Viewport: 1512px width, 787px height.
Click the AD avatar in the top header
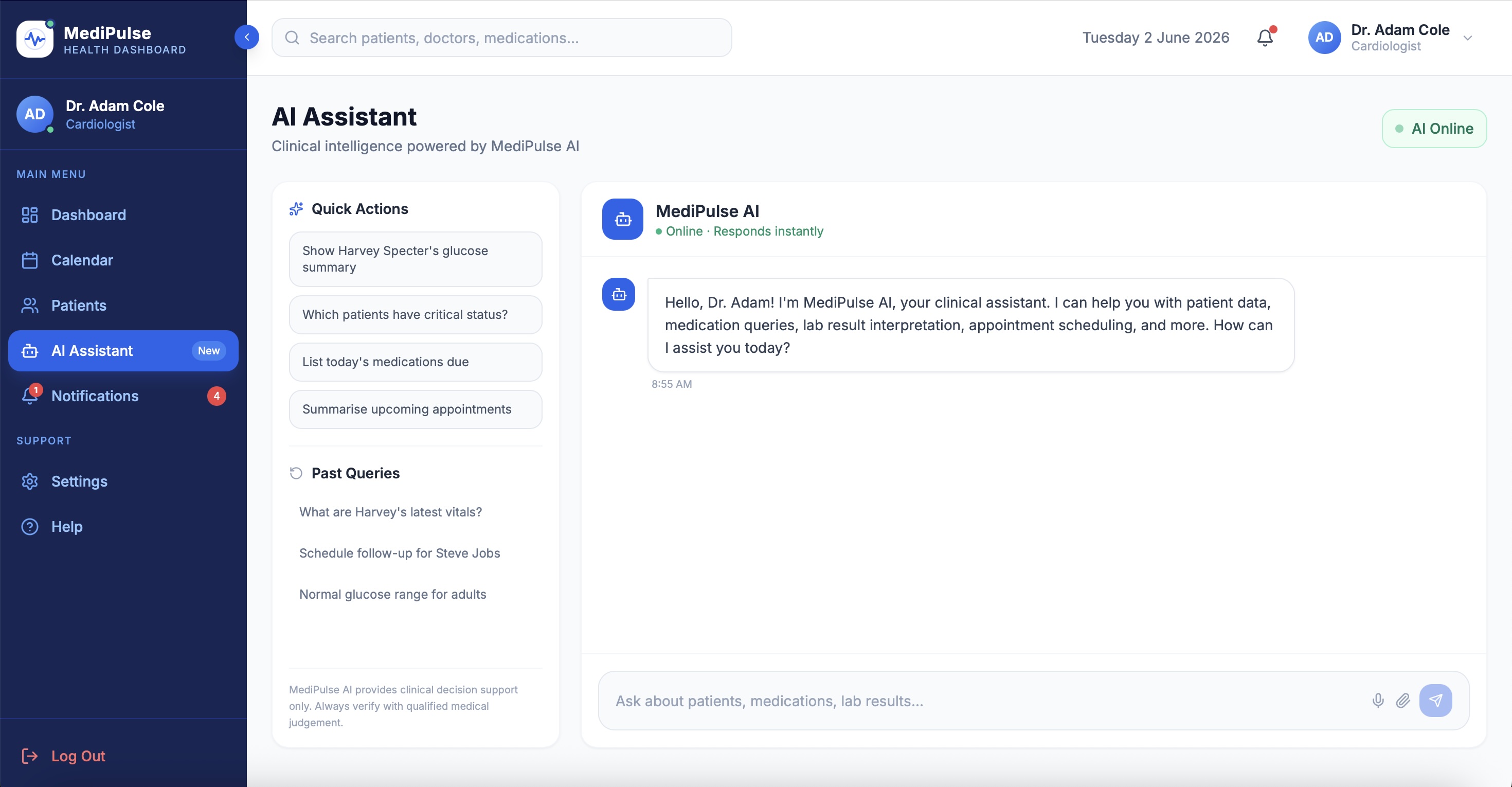[1324, 38]
